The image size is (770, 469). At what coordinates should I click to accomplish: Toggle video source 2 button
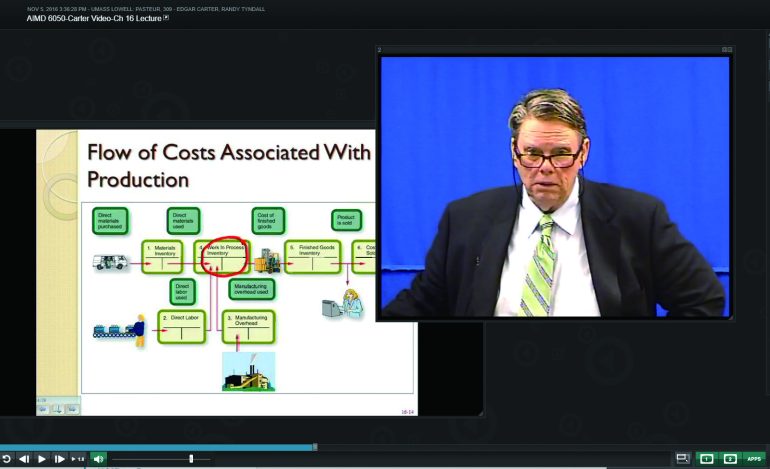730,458
